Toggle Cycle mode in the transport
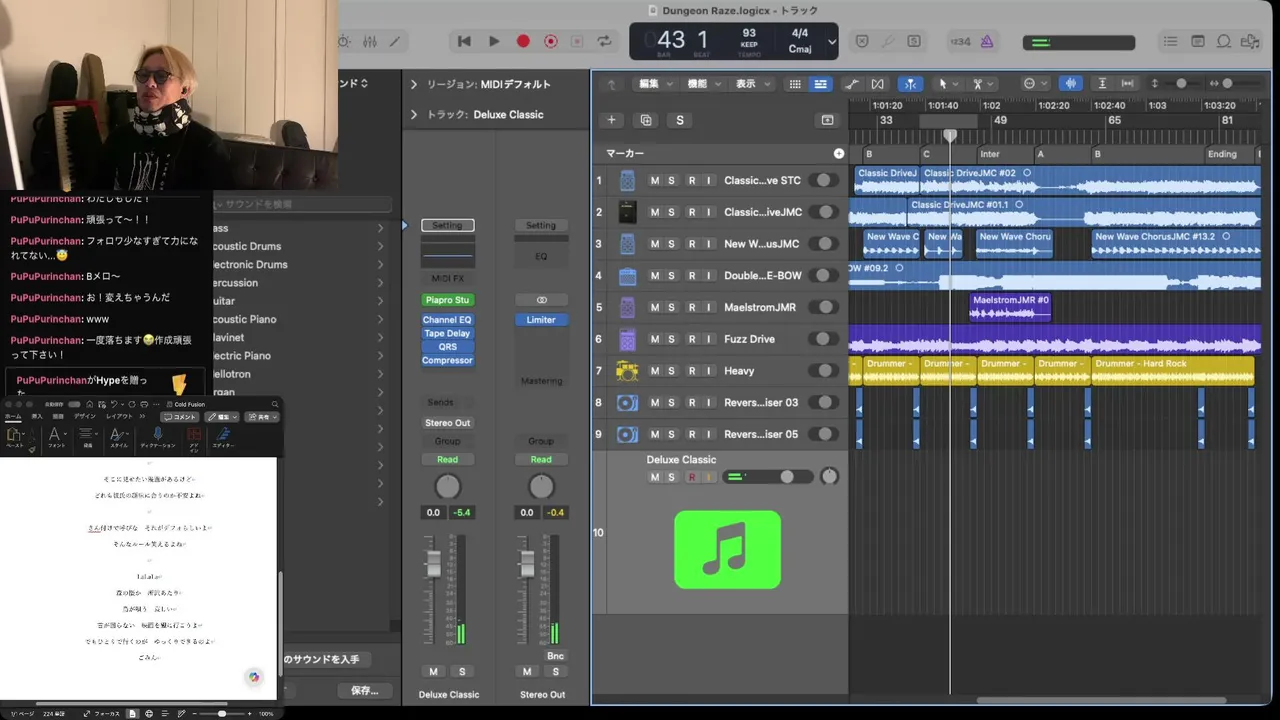 tap(604, 41)
